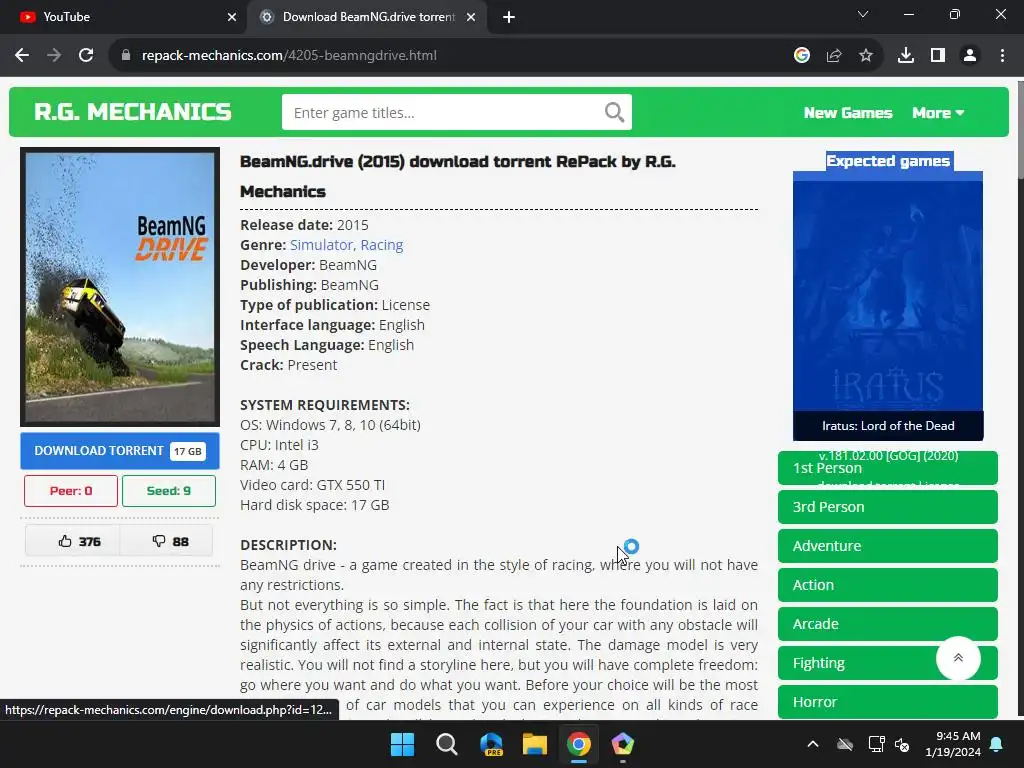This screenshot has width=1024, height=768.
Task: Select the Download BeamNG.drive torrent tab
Action: coord(366,17)
